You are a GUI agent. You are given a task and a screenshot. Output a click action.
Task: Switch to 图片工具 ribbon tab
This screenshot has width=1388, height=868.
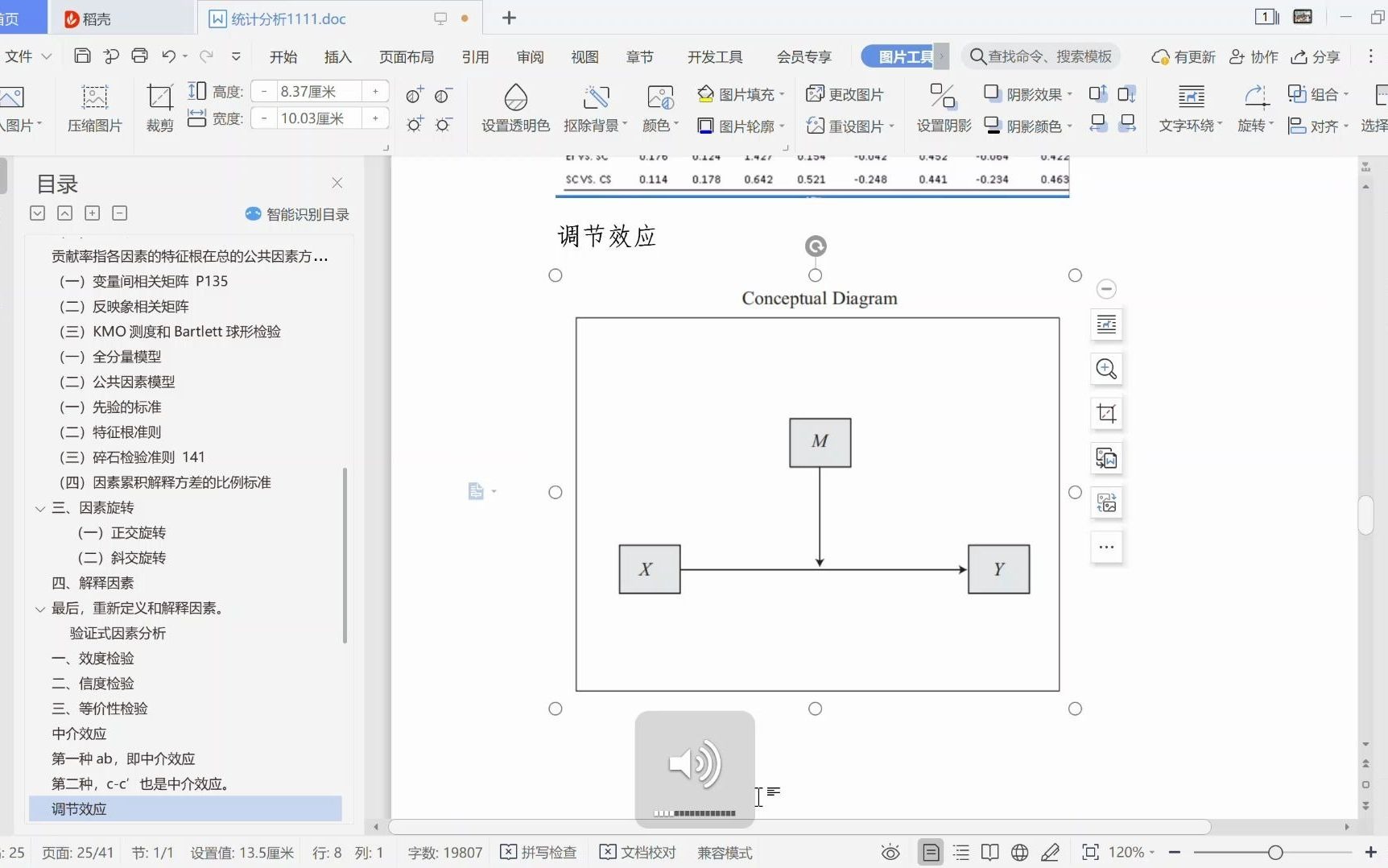(x=903, y=56)
